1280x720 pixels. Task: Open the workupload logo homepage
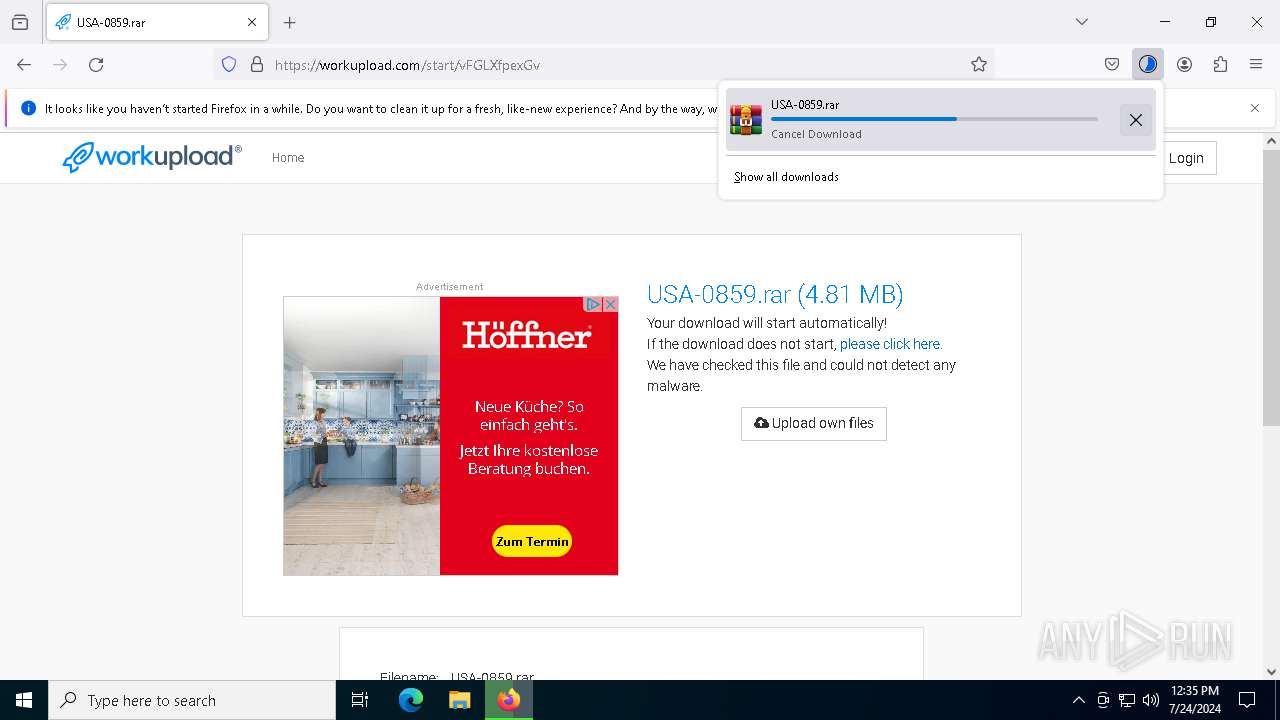click(152, 157)
